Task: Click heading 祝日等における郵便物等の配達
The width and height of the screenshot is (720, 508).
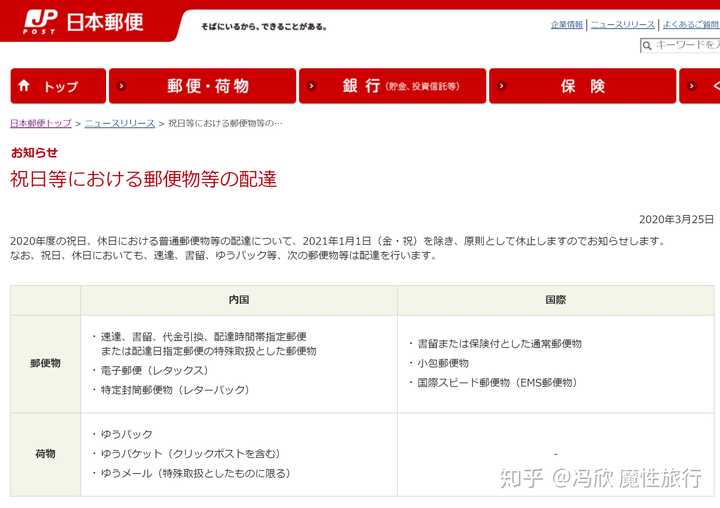Action: click(x=143, y=179)
